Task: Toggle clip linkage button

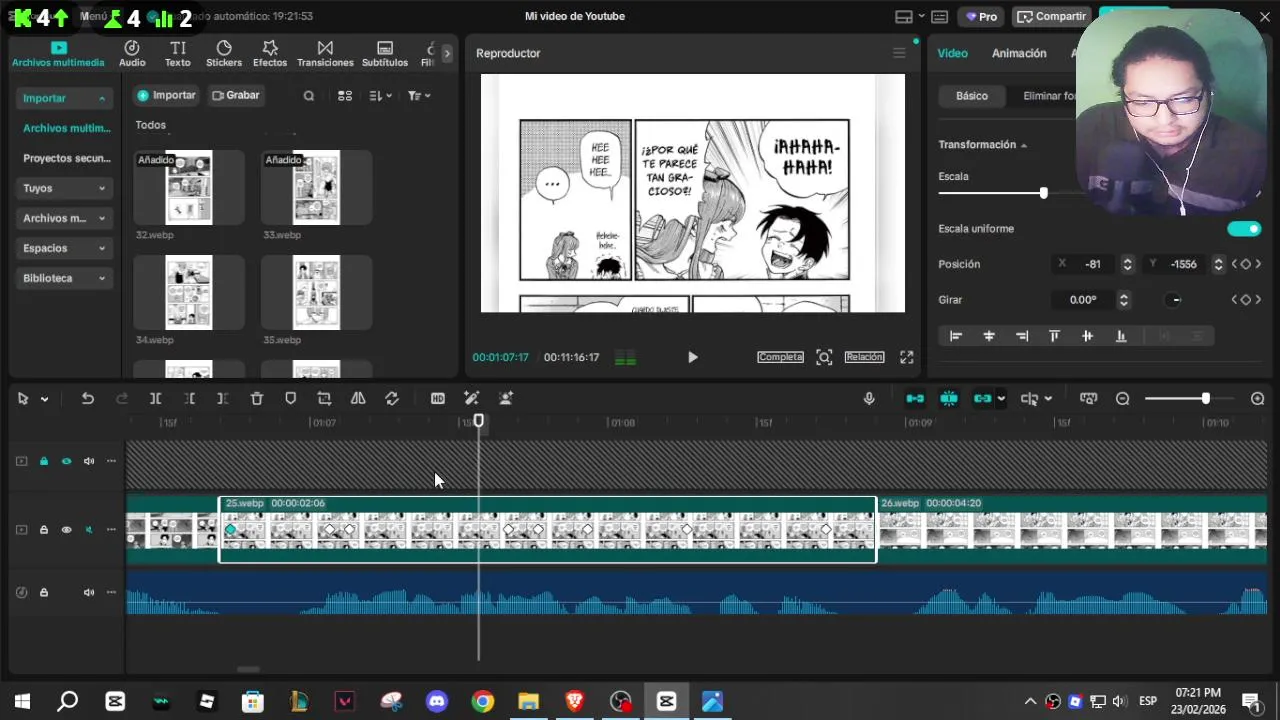Action: [982, 398]
